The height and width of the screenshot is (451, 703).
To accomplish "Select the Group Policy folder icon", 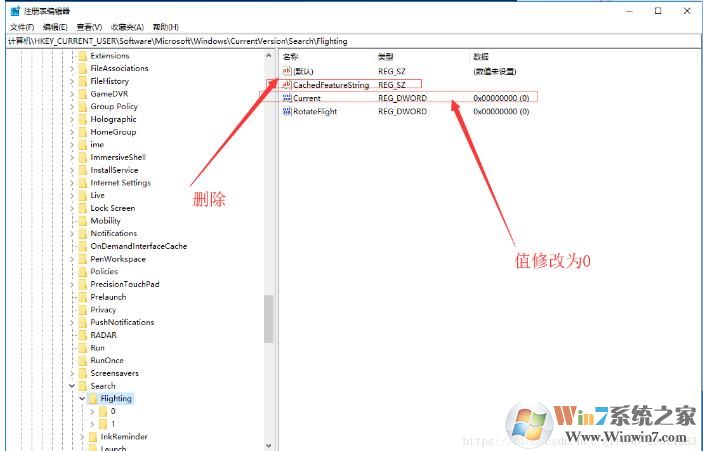I will [x=82, y=106].
